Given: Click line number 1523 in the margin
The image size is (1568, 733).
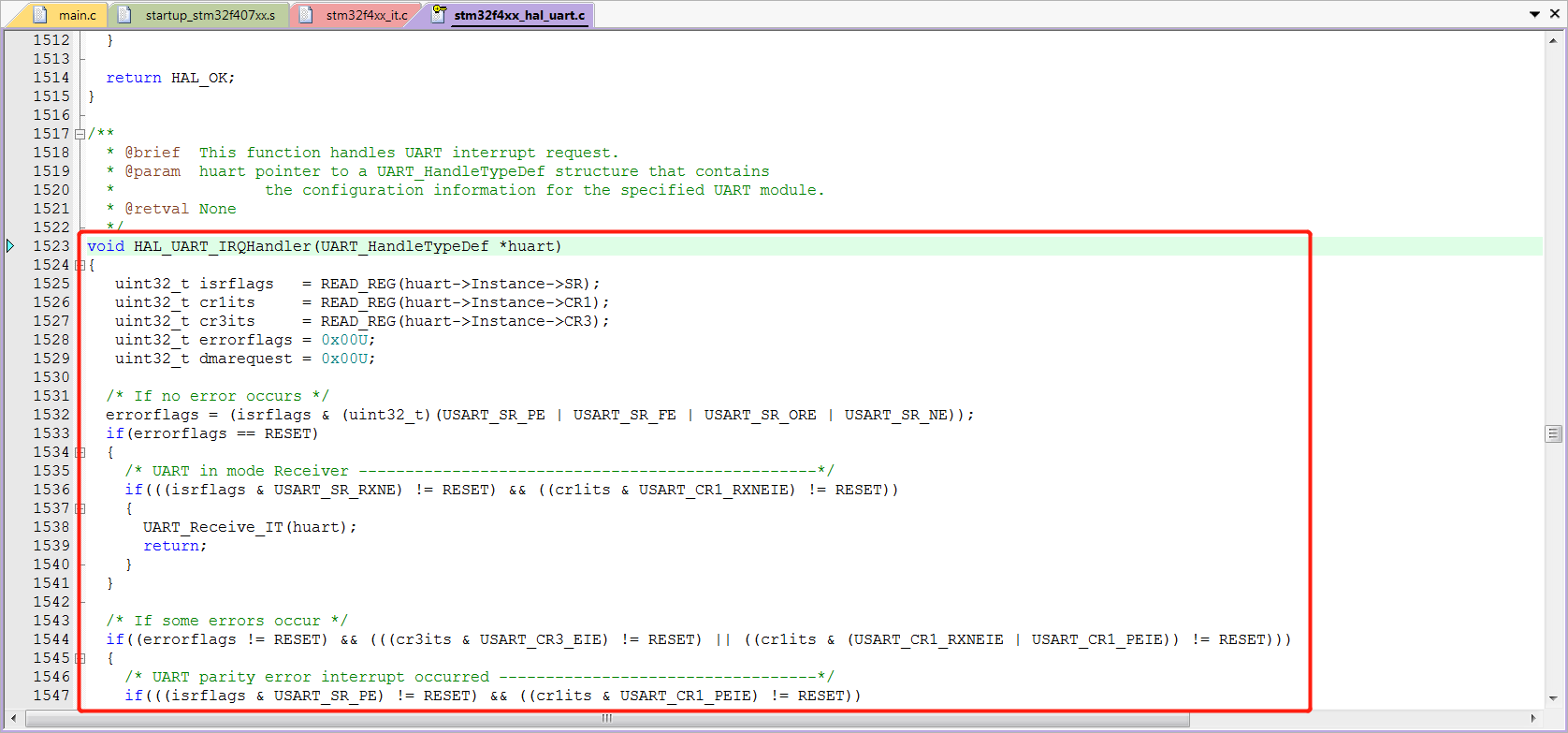Looking at the screenshot, I should click(51, 246).
